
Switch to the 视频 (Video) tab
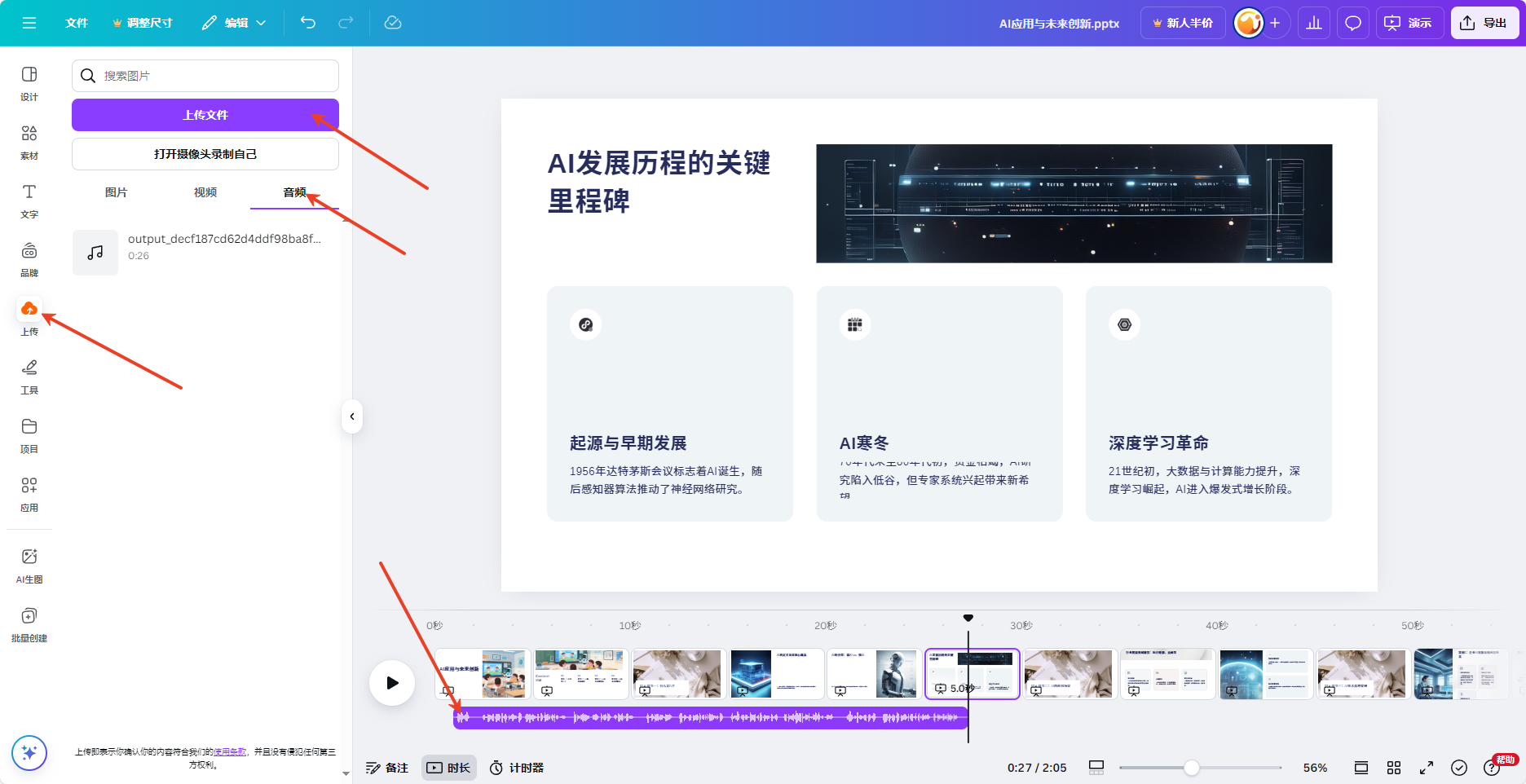point(205,192)
